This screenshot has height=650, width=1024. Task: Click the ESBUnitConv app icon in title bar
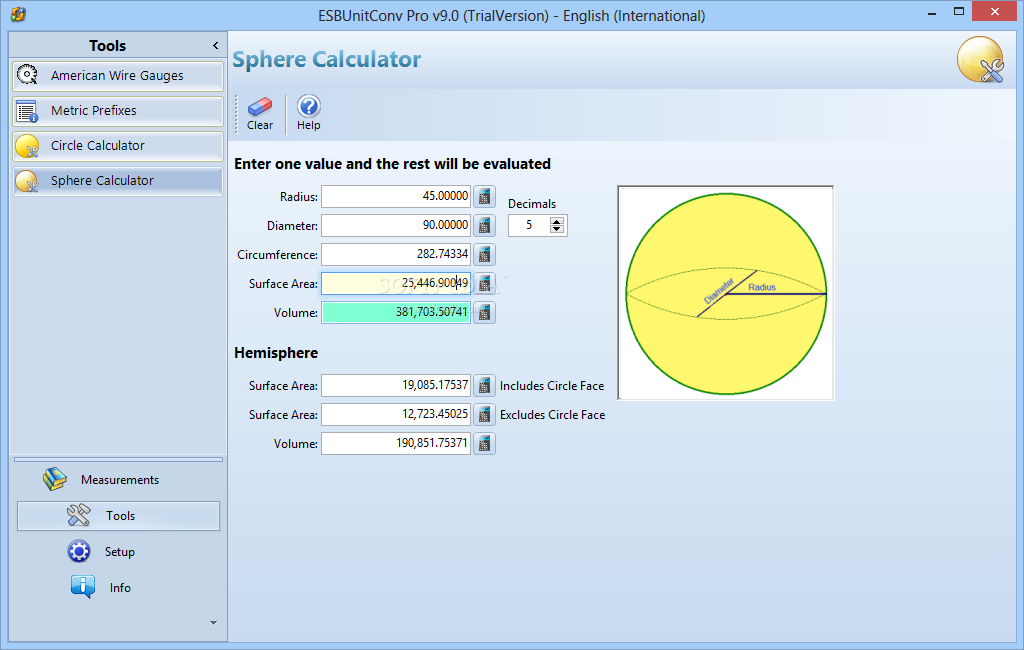[18, 14]
